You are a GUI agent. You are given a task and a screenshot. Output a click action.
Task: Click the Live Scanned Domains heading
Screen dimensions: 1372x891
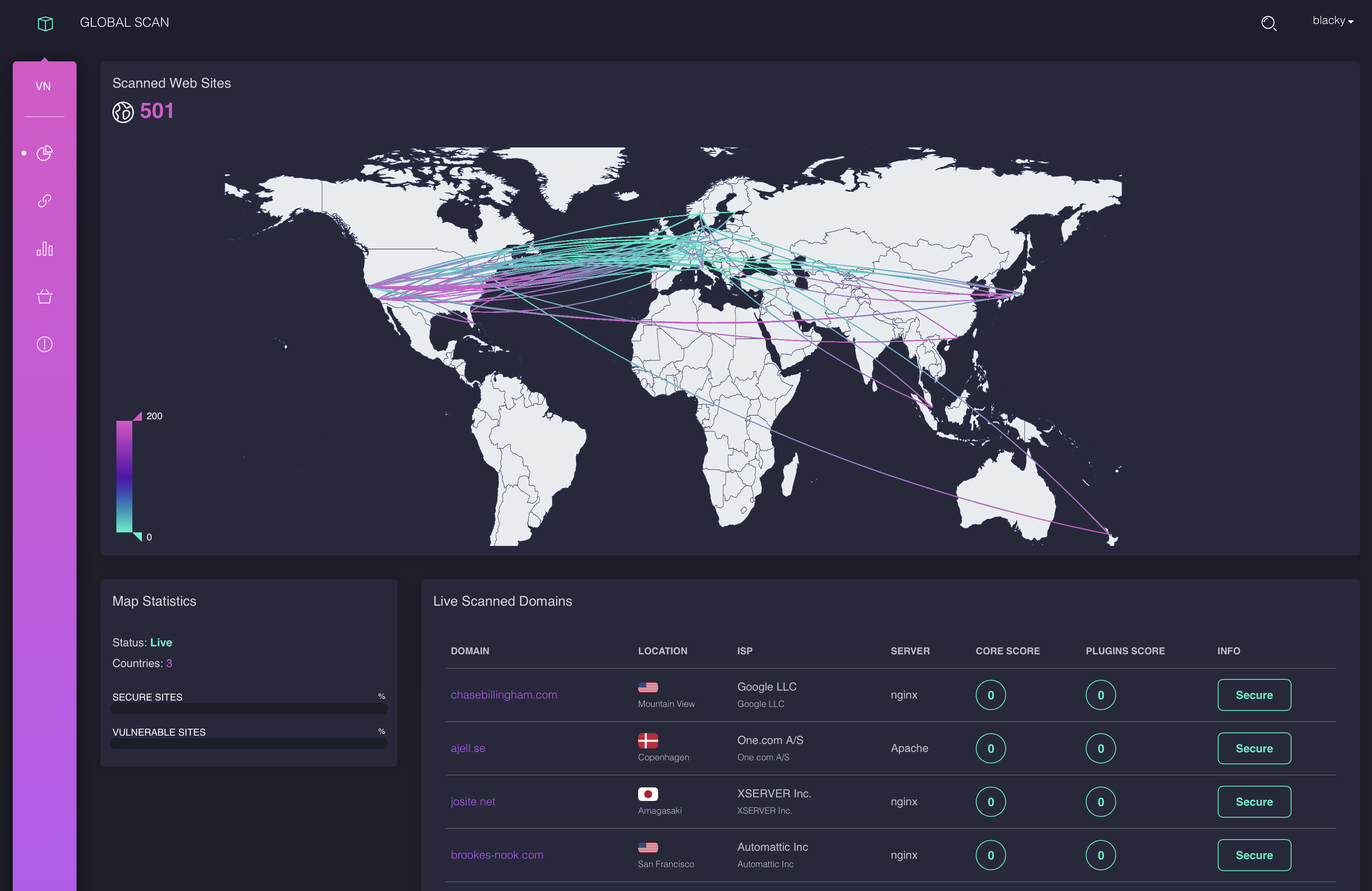tap(502, 601)
